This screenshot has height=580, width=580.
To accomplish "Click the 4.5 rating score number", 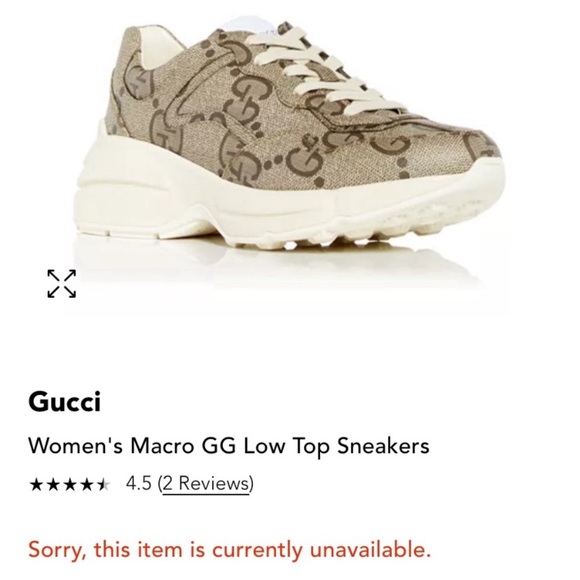I will point(139,483).
